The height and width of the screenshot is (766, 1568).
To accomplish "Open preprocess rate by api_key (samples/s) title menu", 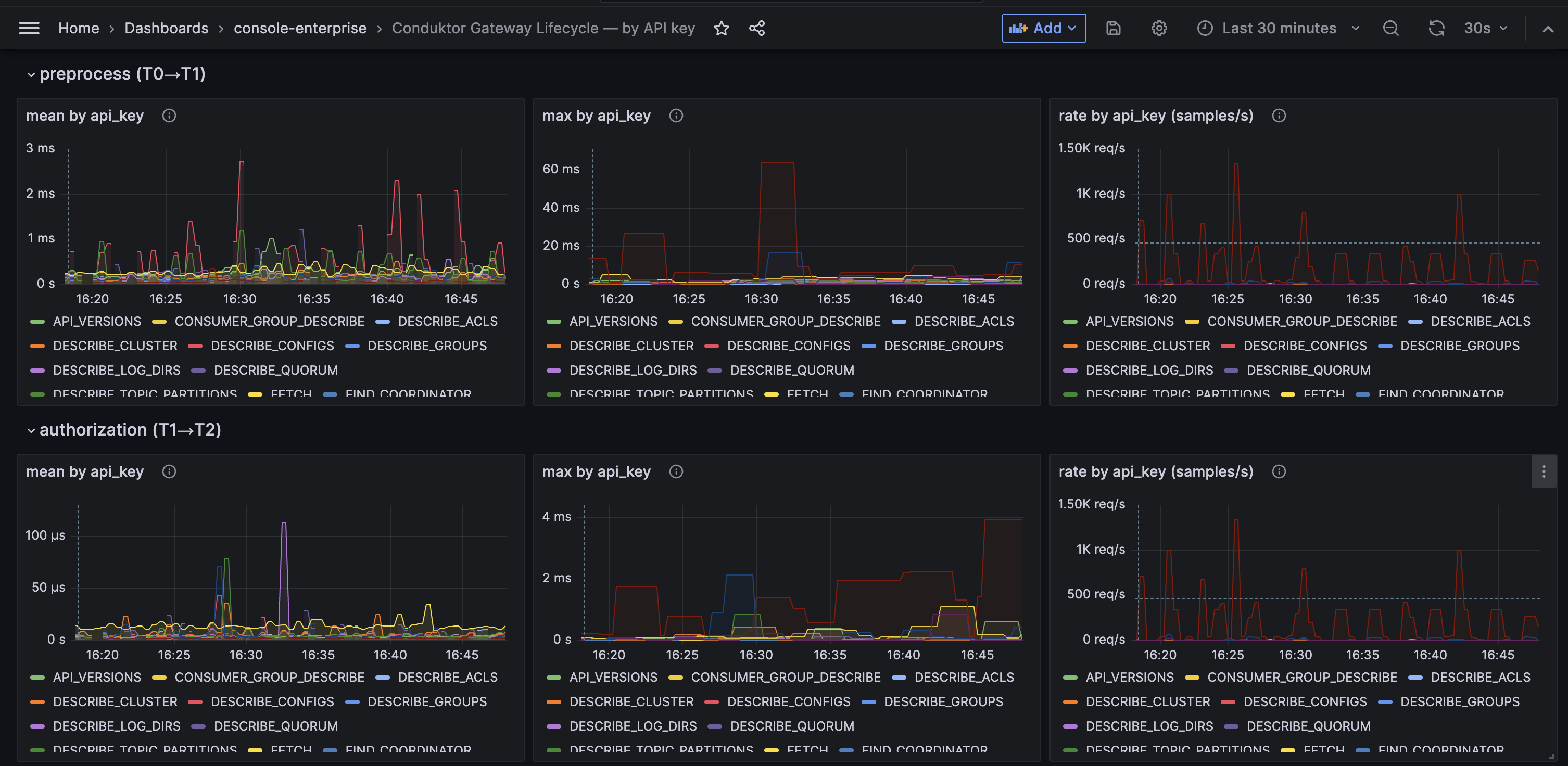I will pos(1156,116).
